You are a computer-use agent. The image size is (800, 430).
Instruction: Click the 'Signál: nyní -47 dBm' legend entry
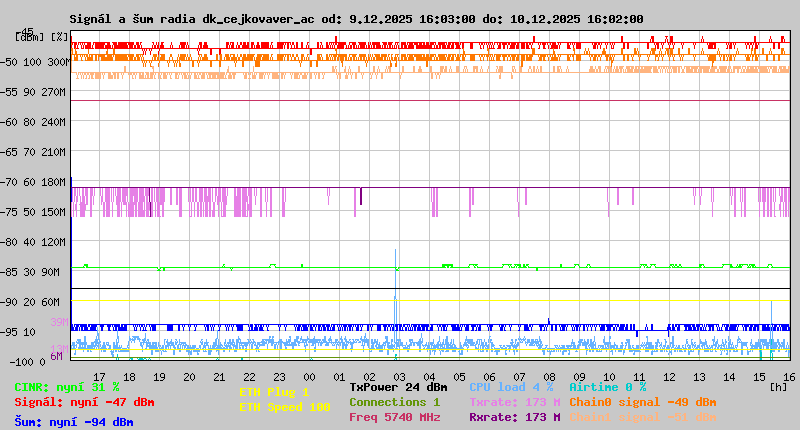click(84, 402)
